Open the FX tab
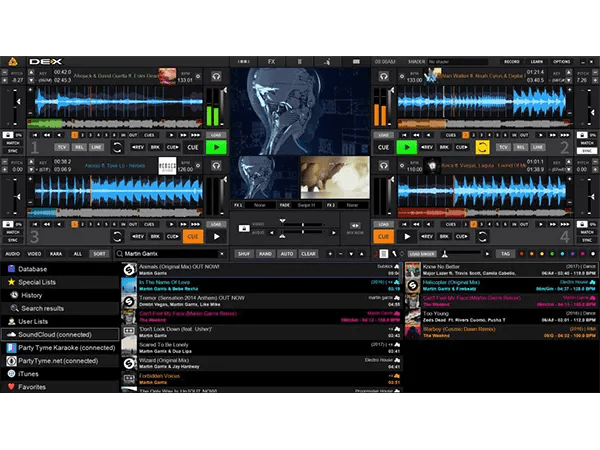The width and height of the screenshot is (600, 450). click(271, 62)
